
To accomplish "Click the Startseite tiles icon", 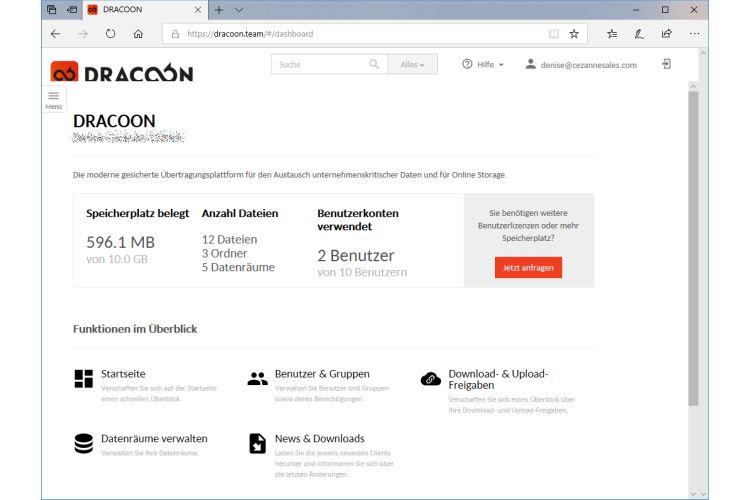I will [x=83, y=378].
